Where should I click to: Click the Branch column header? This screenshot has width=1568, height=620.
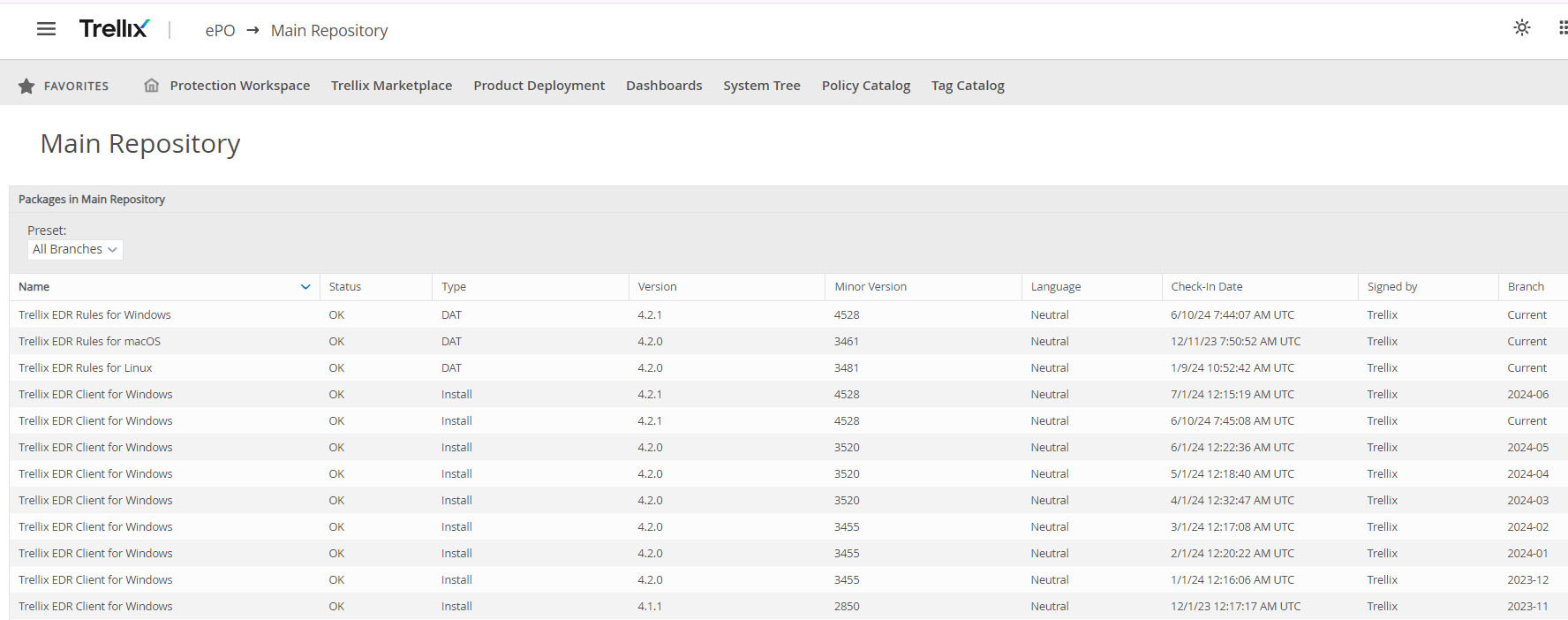[1526, 287]
